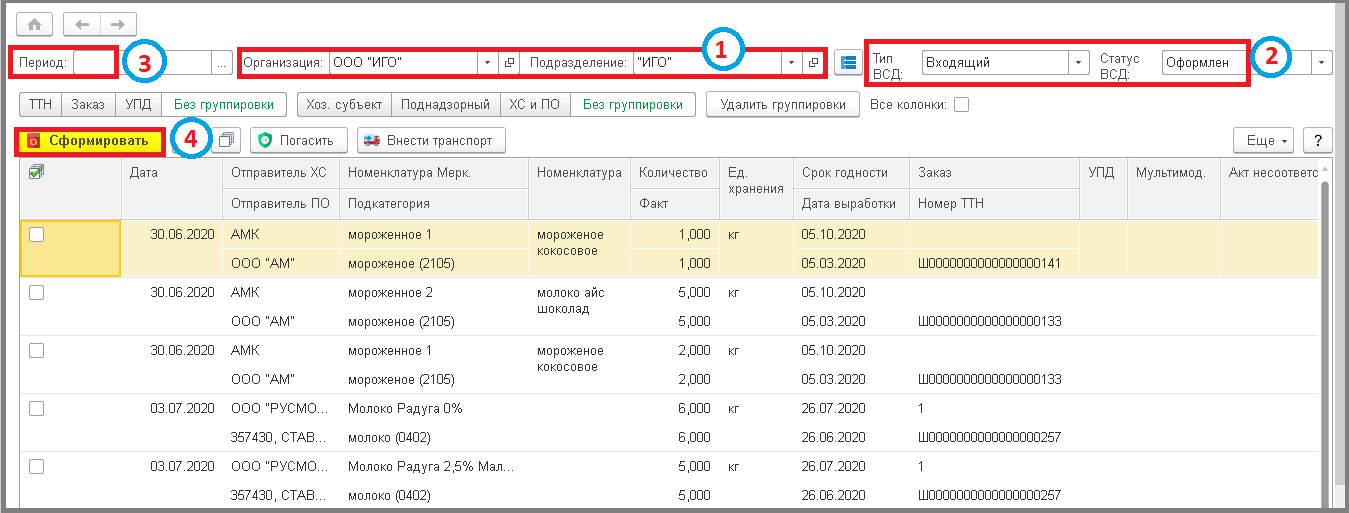1349x513 pixels.
Task: Click the Сформировать button
Action: pyautogui.click(x=89, y=141)
